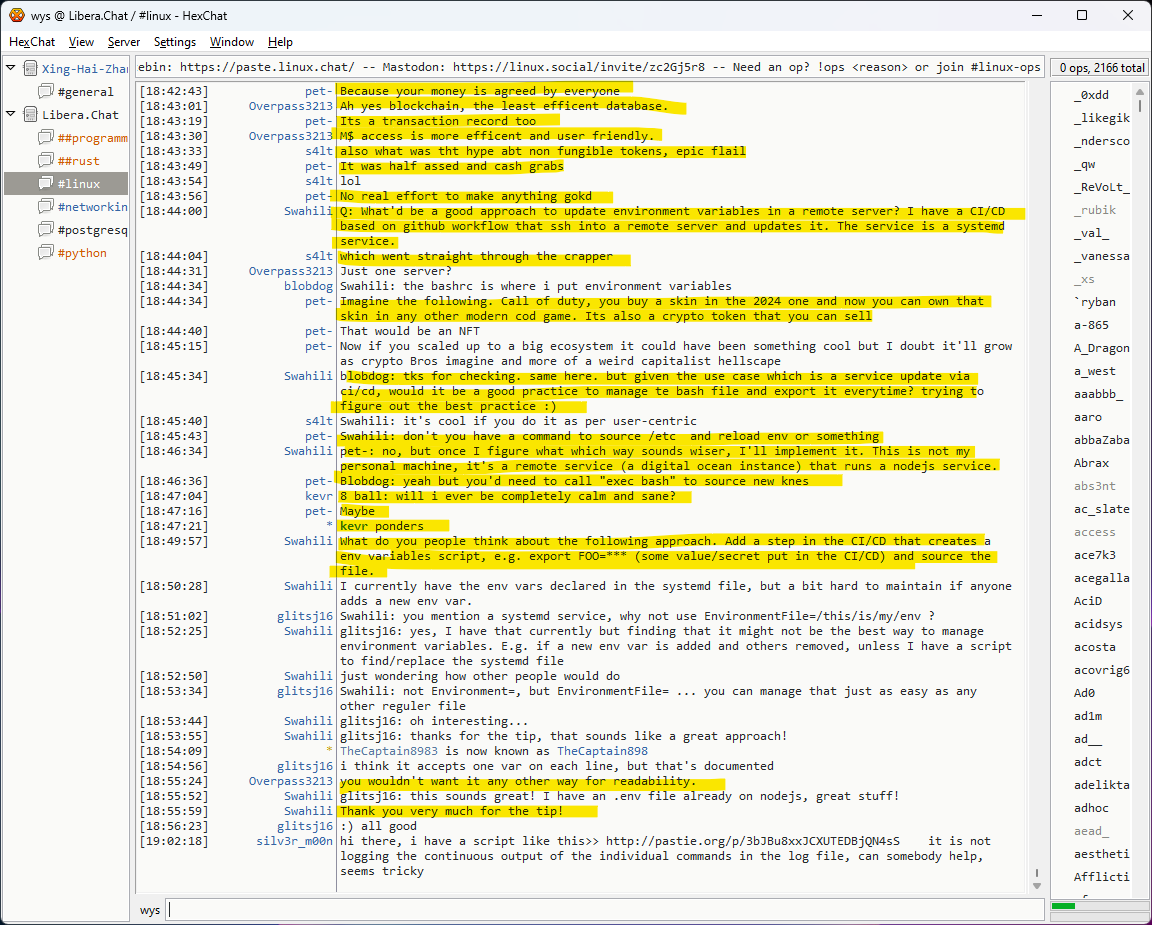Click the ##rust channel icon
1152x925 pixels.
pos(46,161)
